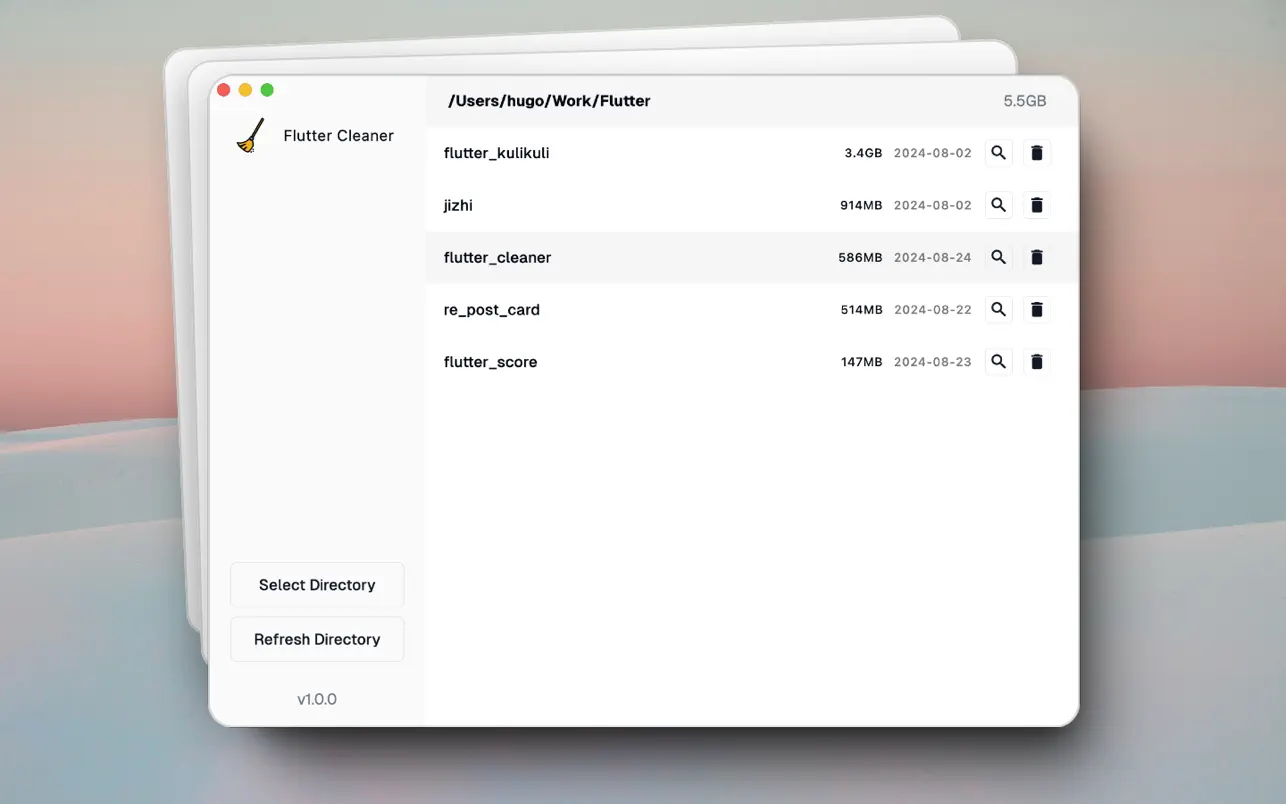
Task: Click the trash icon for flutter_kulikuli
Action: tap(1036, 152)
